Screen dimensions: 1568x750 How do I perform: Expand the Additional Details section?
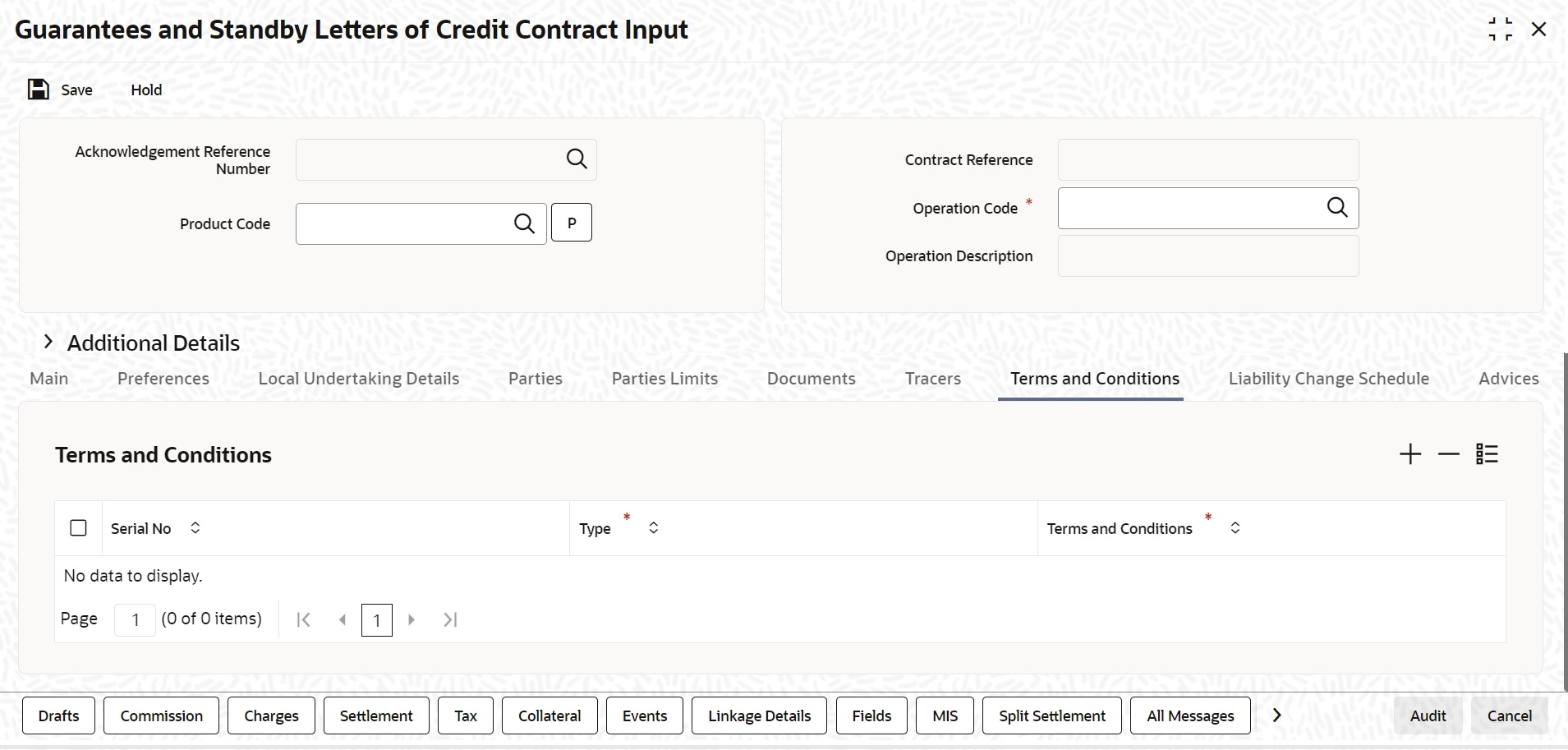point(48,342)
